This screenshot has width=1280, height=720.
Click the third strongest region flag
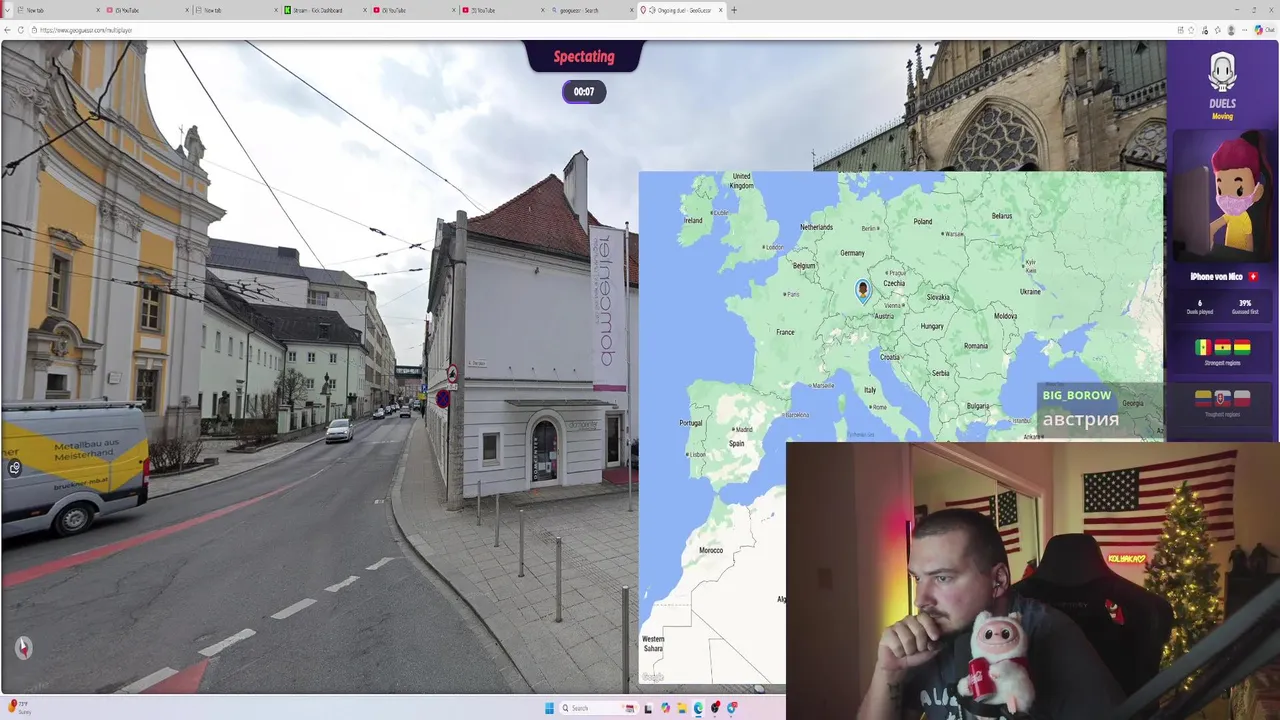1241,348
